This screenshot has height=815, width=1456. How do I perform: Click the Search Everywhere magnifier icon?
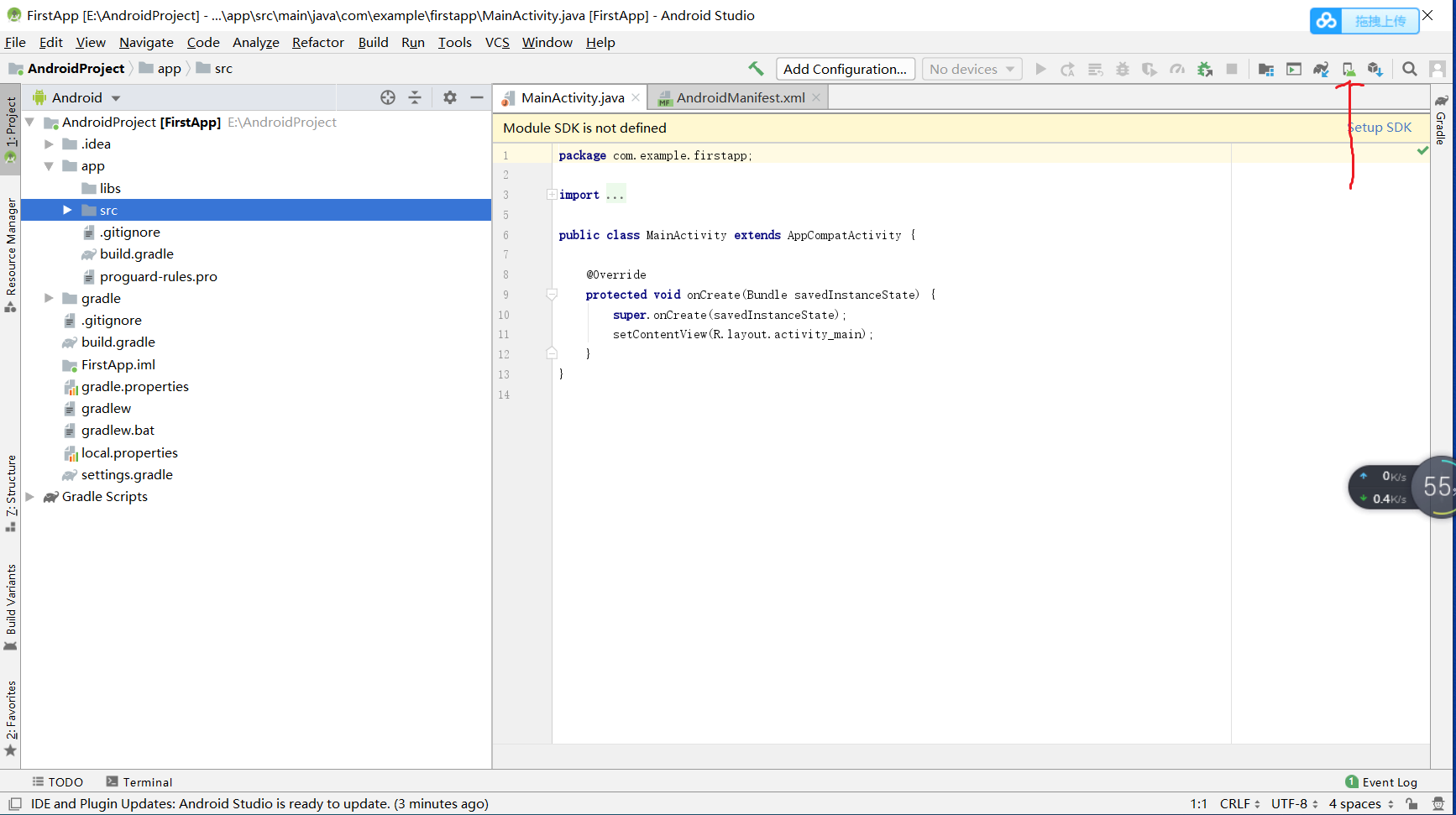(x=1410, y=69)
